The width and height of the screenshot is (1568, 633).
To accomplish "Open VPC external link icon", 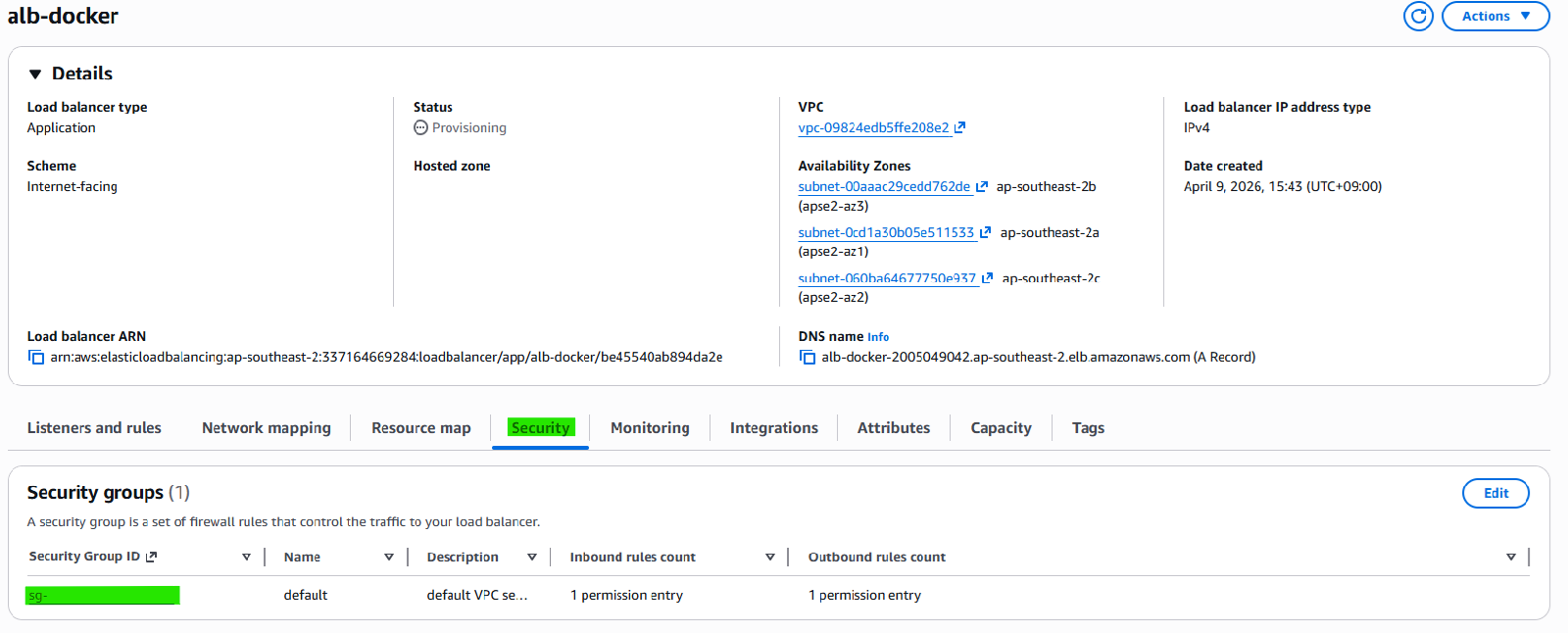I will 960,127.
